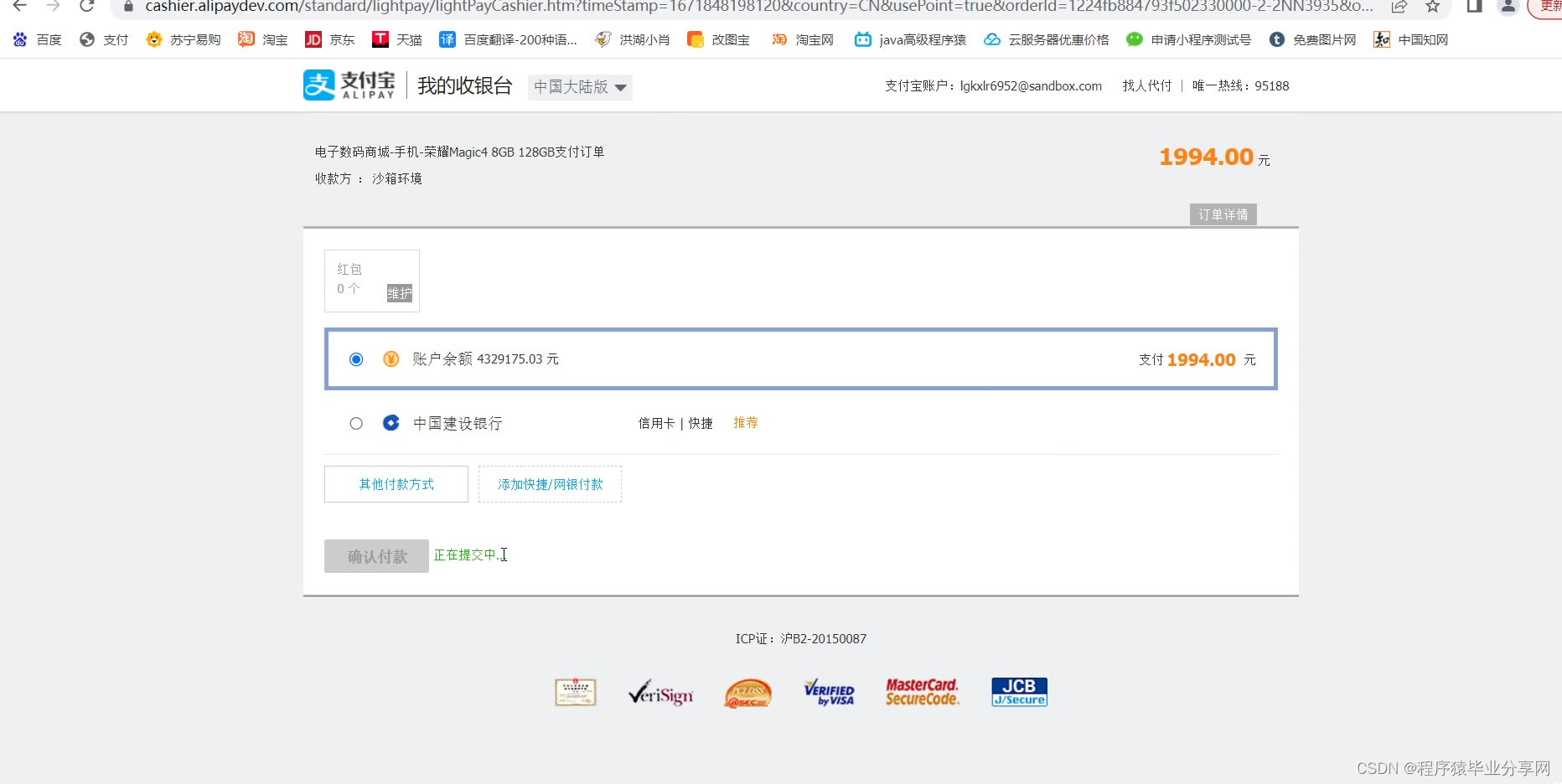Image resolution: width=1562 pixels, height=784 pixels.
Task: Click the 确认付款 button
Action: [x=376, y=556]
